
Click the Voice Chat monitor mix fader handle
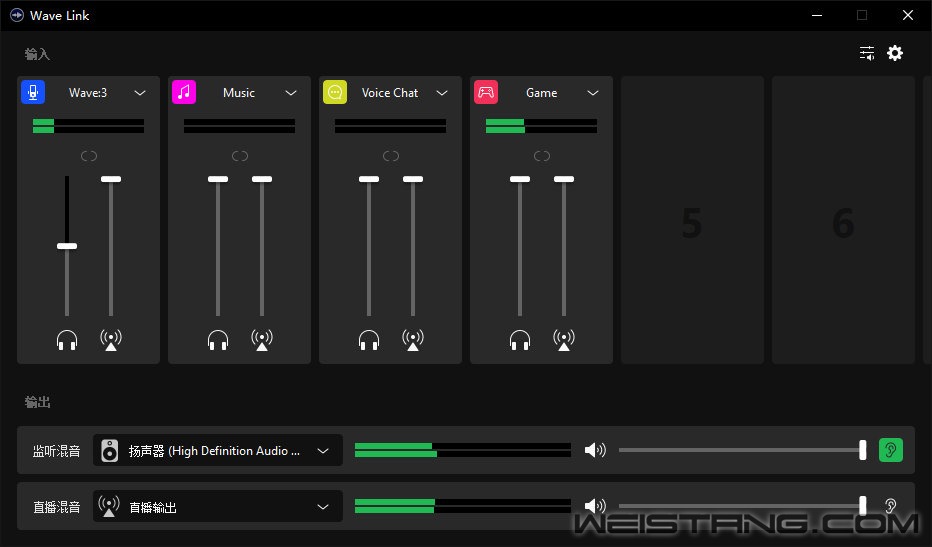(x=369, y=179)
